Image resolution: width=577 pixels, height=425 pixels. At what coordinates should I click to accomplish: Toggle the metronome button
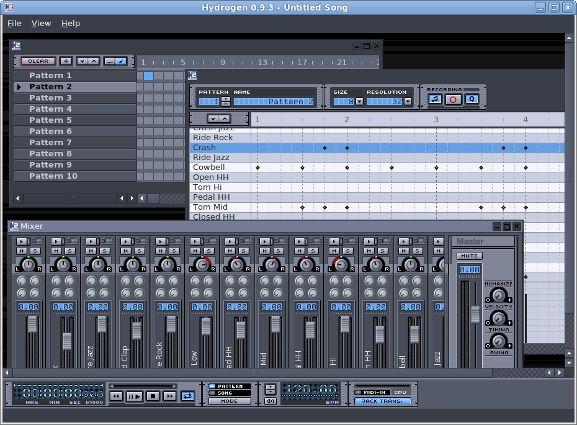pos(270,401)
